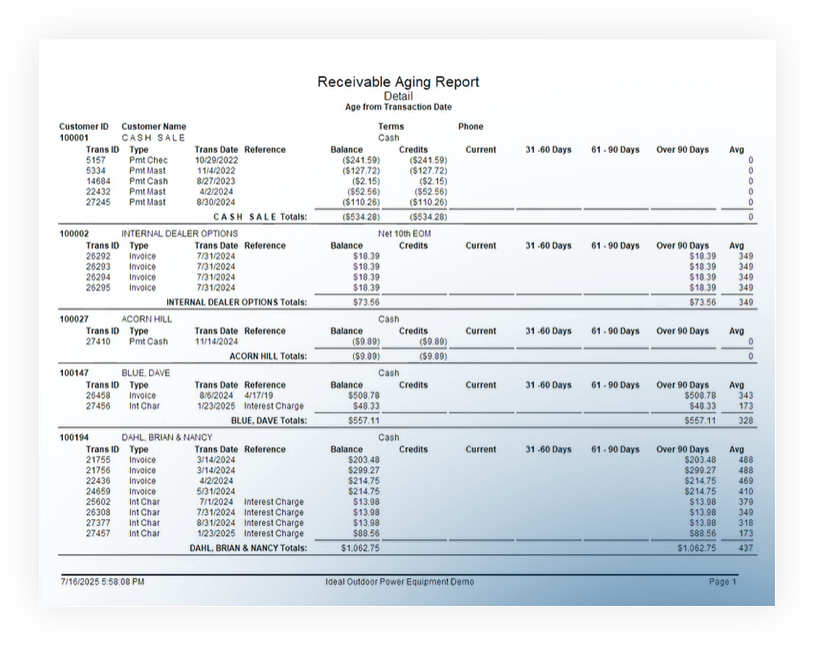814x645 pixels.
Task: Select the Phone column header
Action: click(x=470, y=127)
